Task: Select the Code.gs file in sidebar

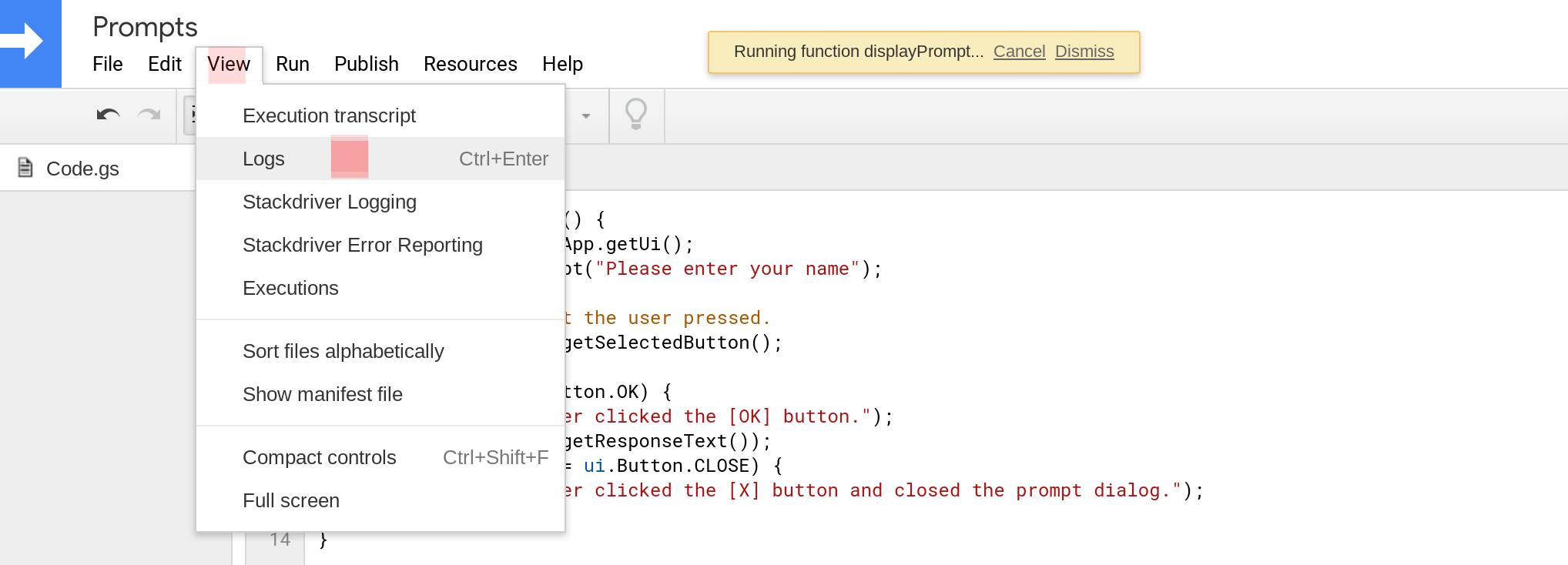Action: coord(97,169)
